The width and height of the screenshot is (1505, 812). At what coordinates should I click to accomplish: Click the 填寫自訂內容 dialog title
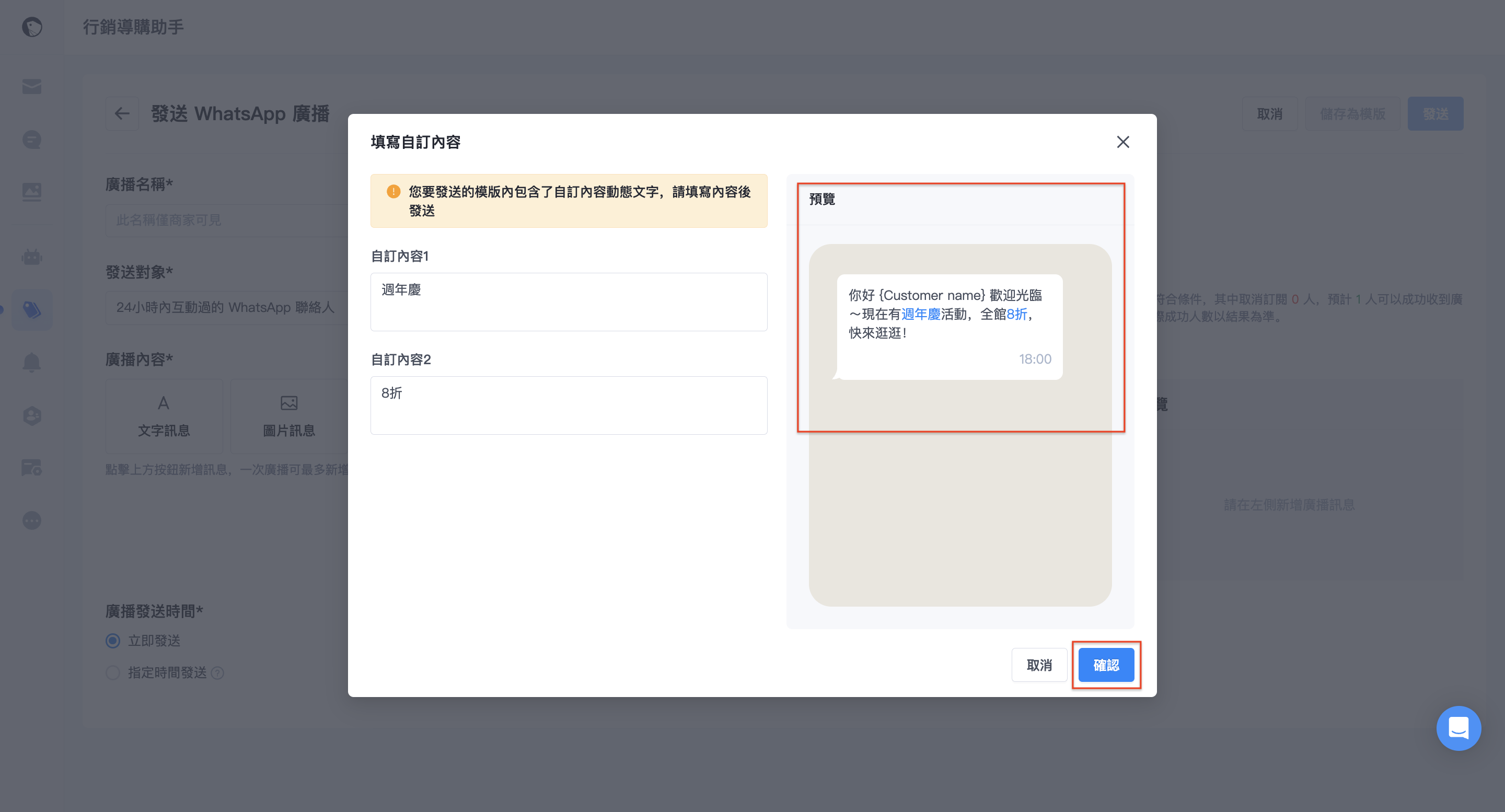415,142
